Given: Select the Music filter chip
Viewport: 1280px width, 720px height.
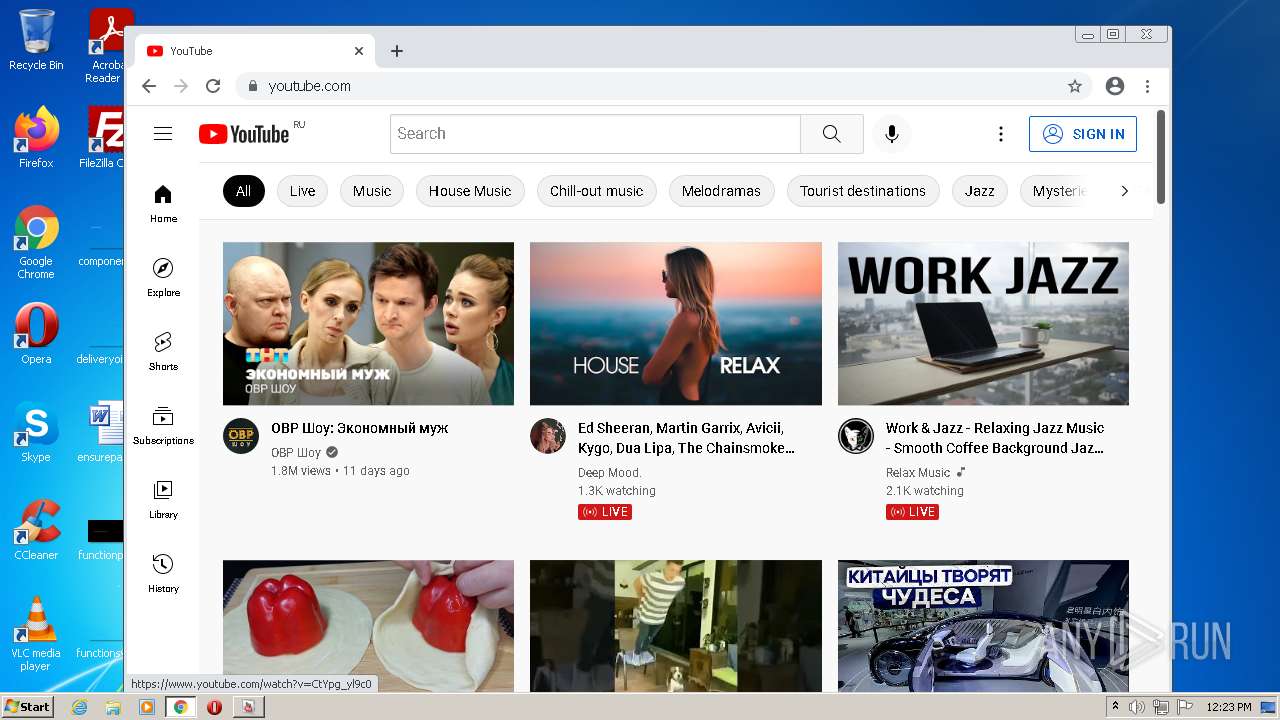Looking at the screenshot, I should [372, 191].
